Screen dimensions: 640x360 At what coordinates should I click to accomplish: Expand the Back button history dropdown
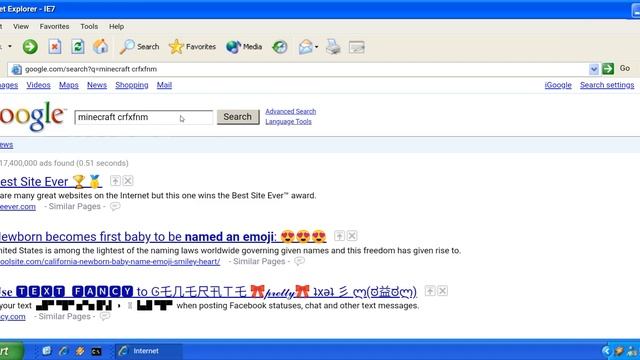[10, 47]
